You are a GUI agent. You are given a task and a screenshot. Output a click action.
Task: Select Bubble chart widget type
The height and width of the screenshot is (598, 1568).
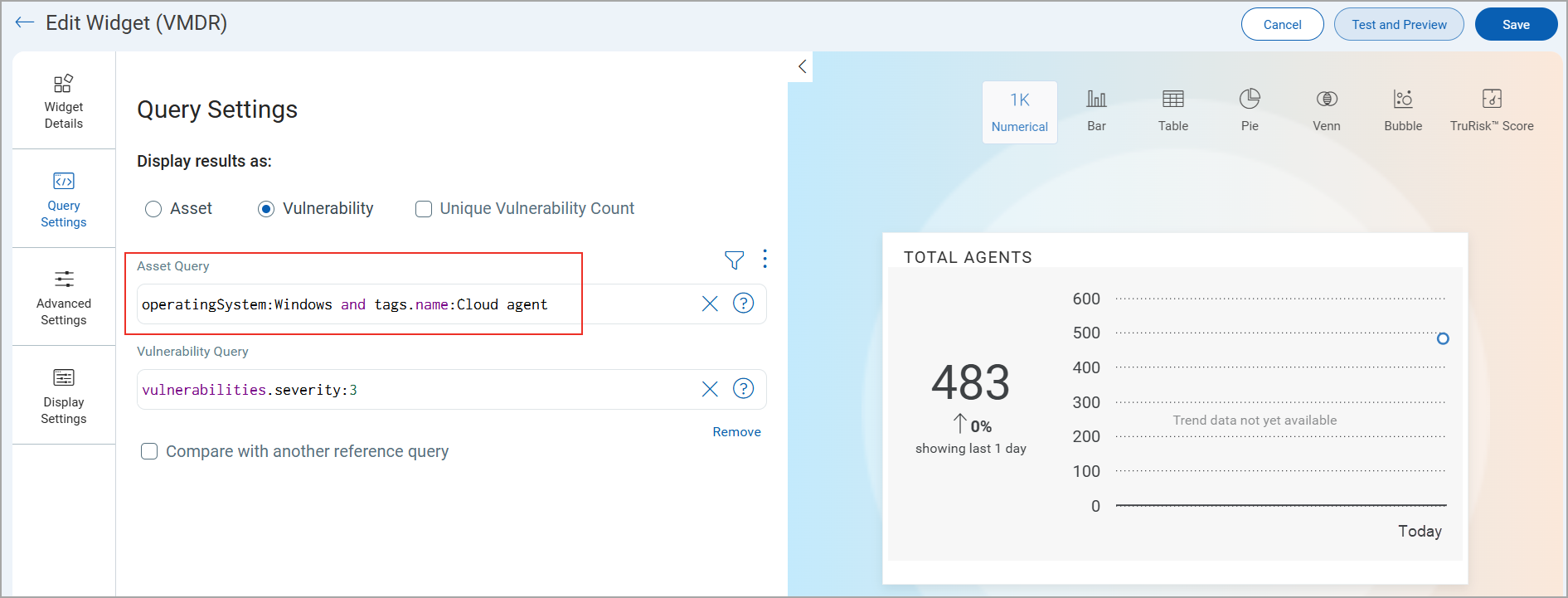(x=1403, y=112)
